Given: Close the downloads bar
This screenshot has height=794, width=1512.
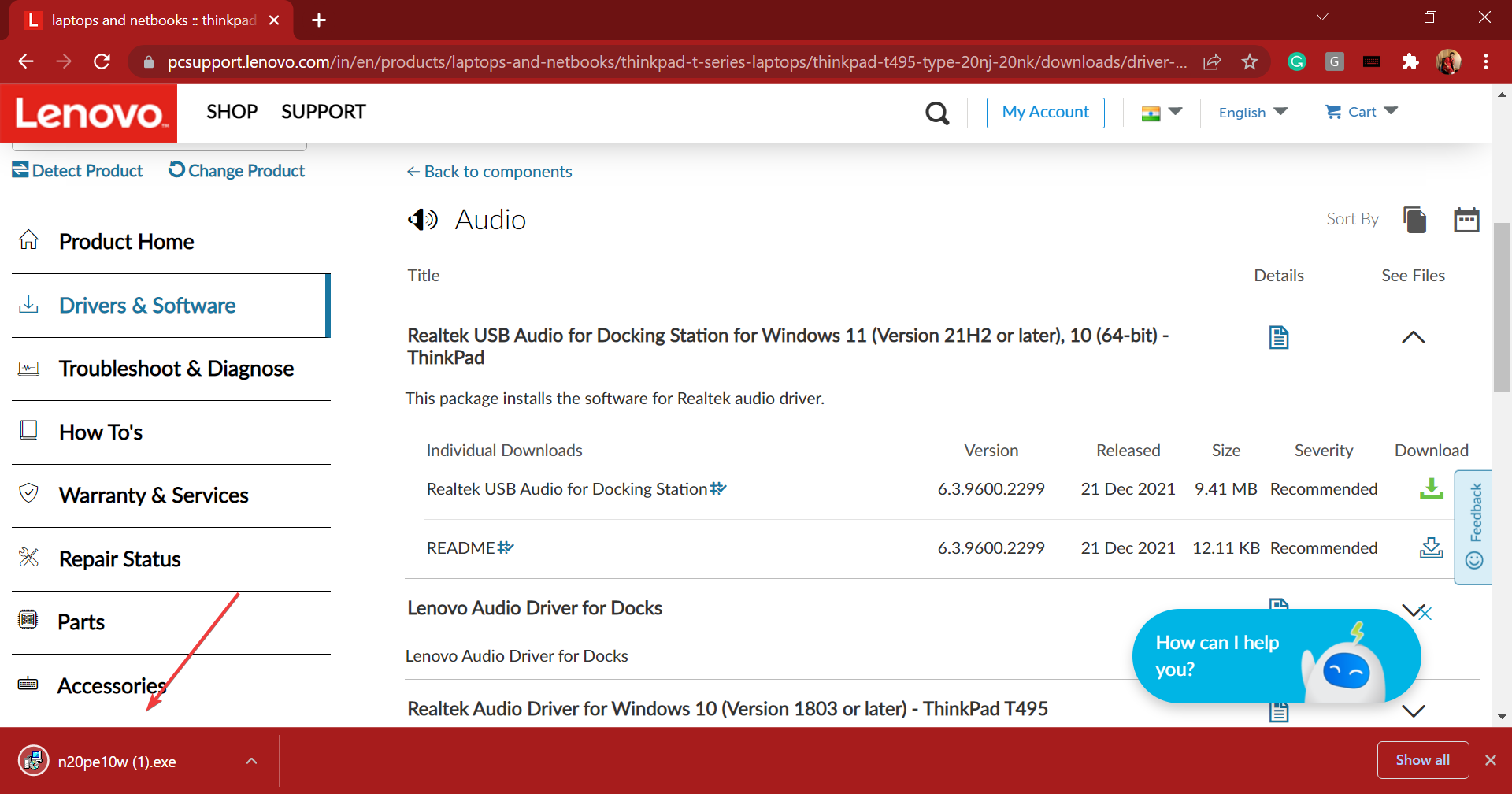Looking at the screenshot, I should click(x=1491, y=760).
